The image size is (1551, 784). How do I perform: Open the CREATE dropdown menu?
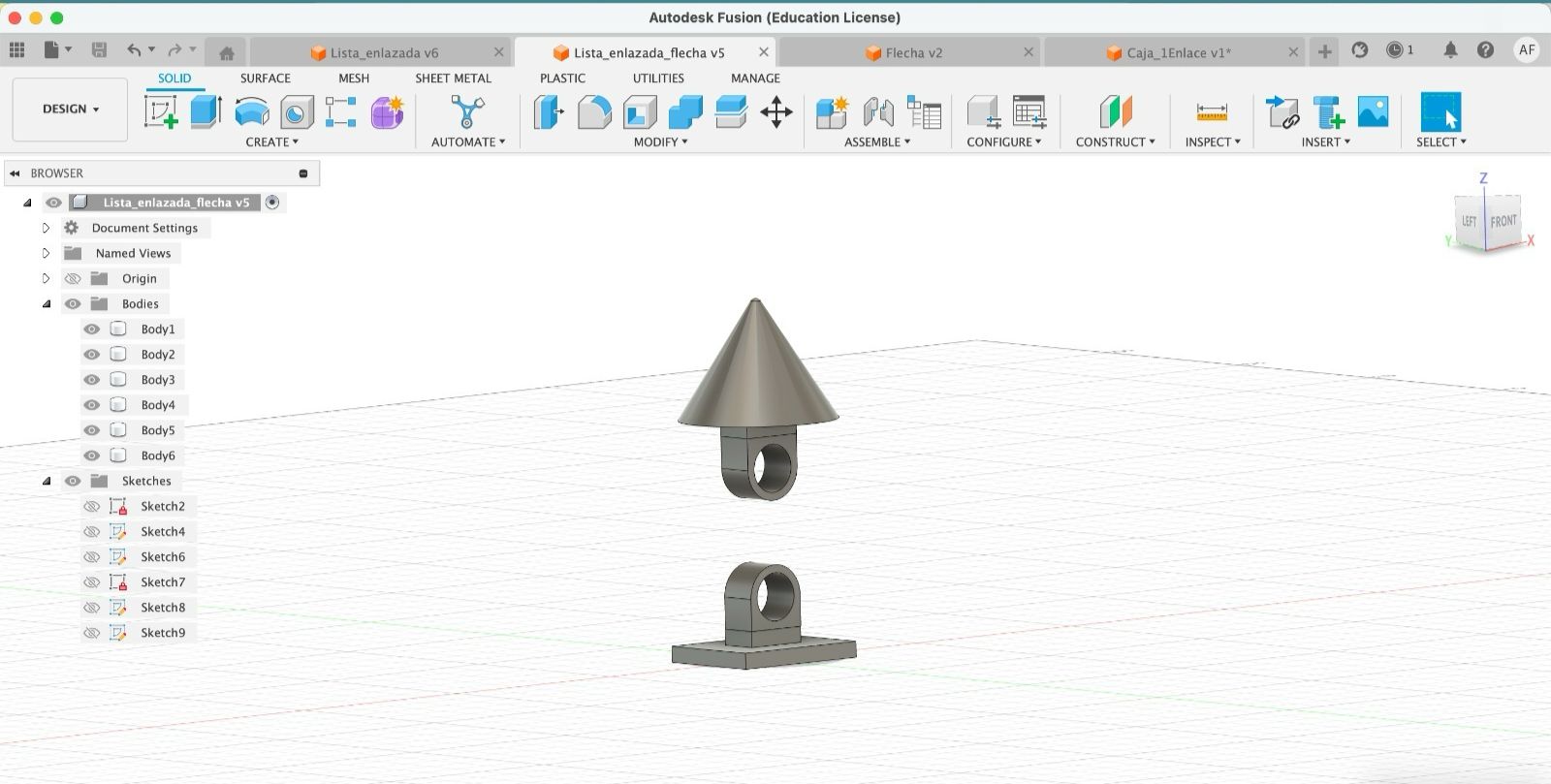pos(271,141)
